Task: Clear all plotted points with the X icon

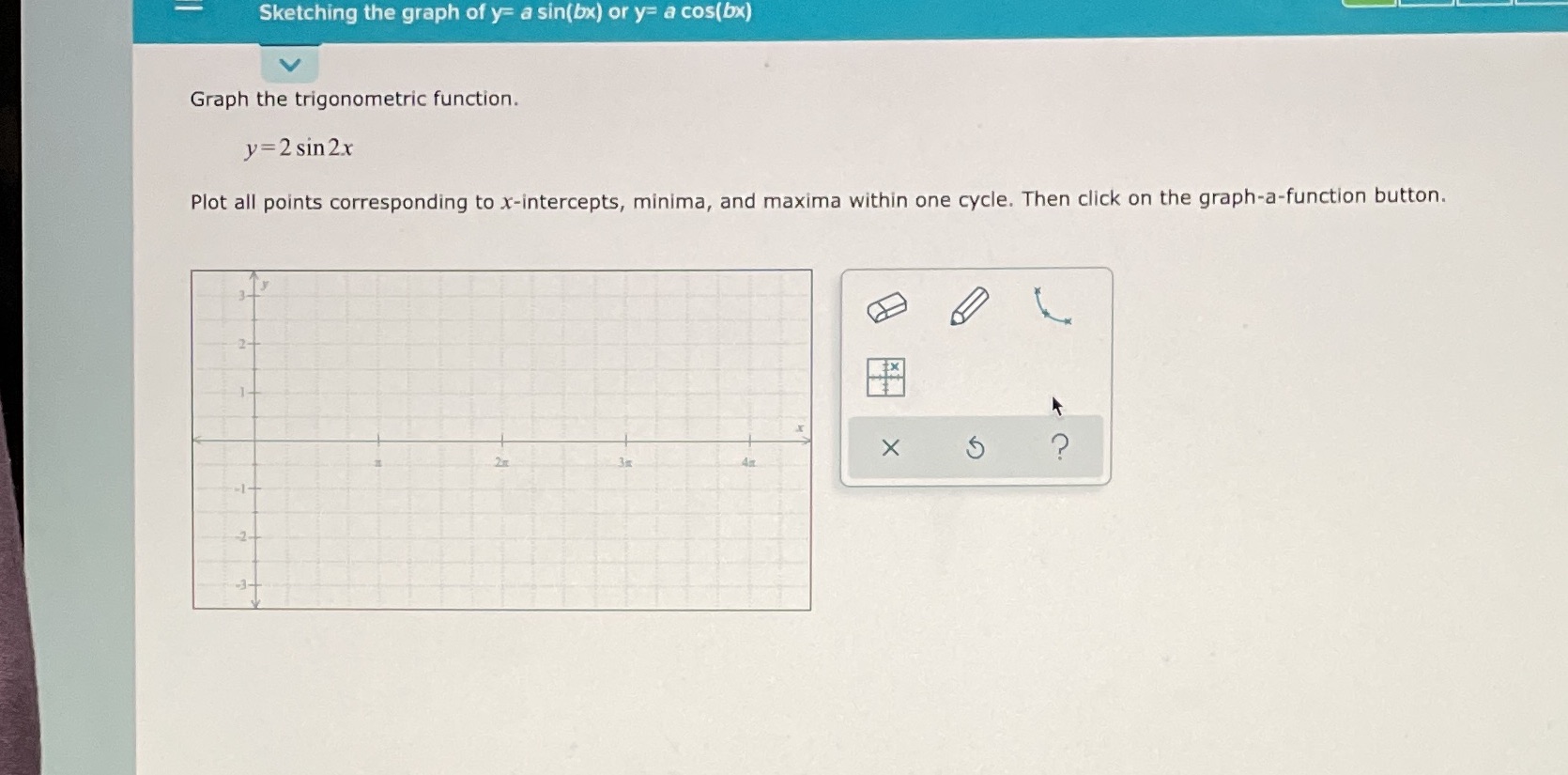Action: coord(889,448)
